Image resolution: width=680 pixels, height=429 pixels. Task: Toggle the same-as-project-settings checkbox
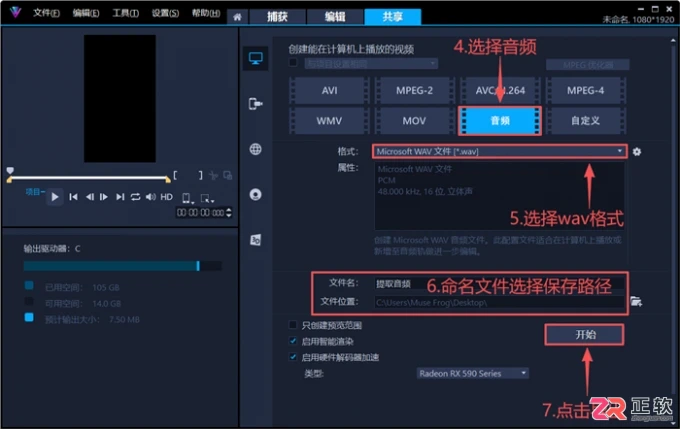coord(293,63)
